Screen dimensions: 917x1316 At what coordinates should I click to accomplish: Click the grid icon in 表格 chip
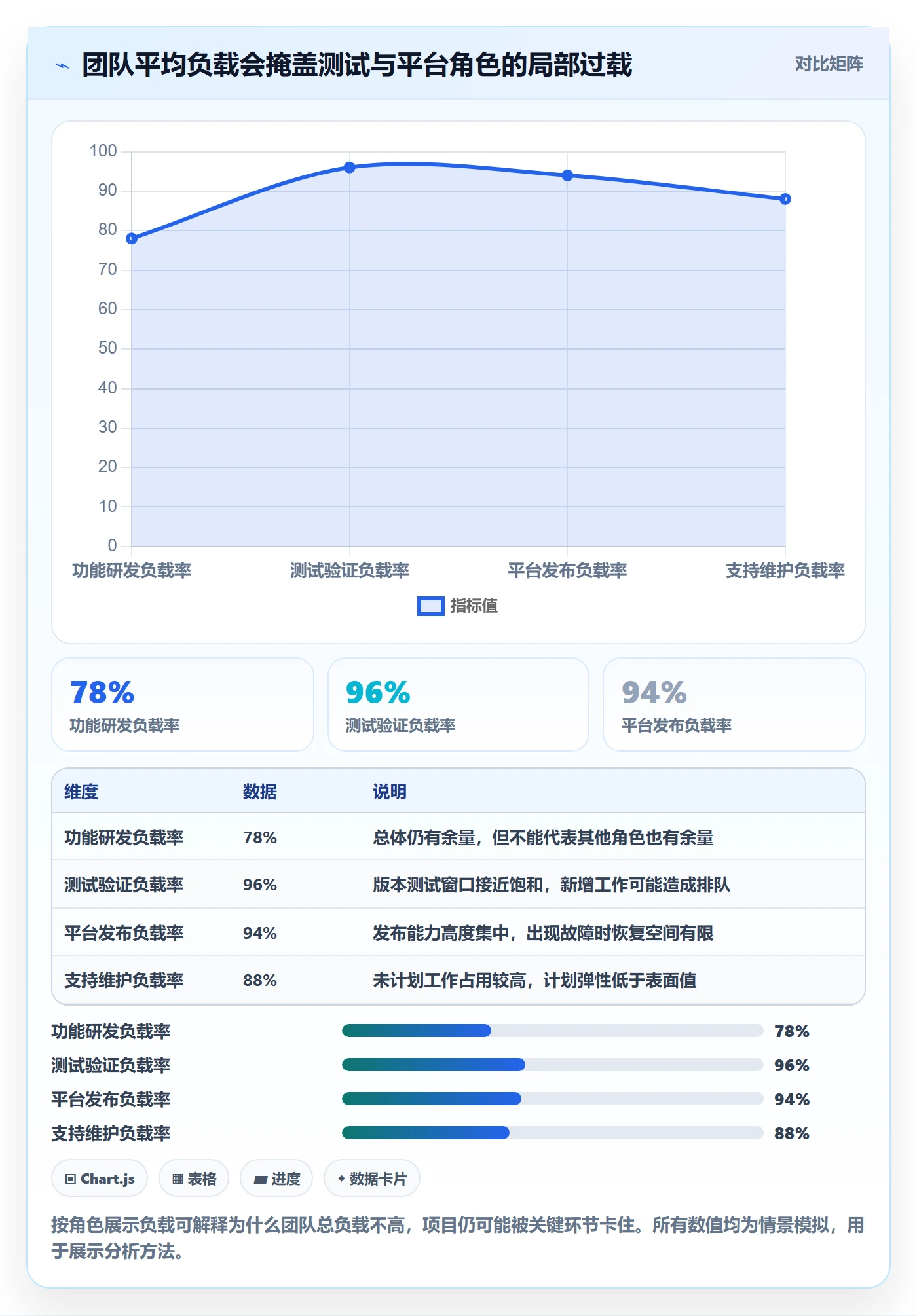(x=178, y=1179)
